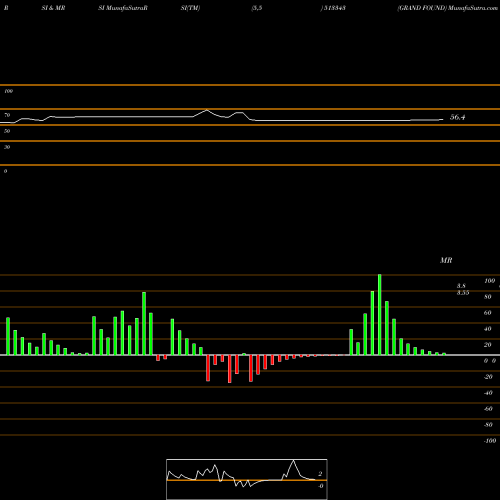Viewport: 500px width, 500px height.
Task: Click the stock code 513343 in the header
Action: coord(334,8)
